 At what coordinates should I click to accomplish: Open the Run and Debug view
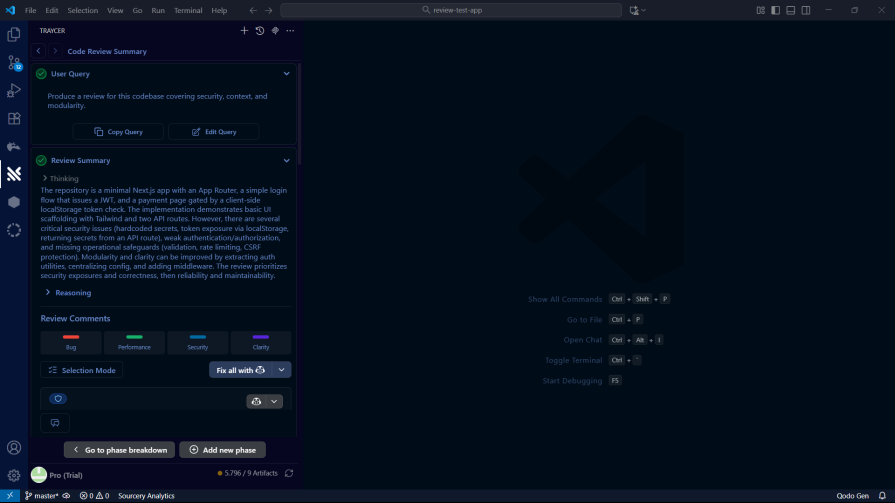[14, 90]
